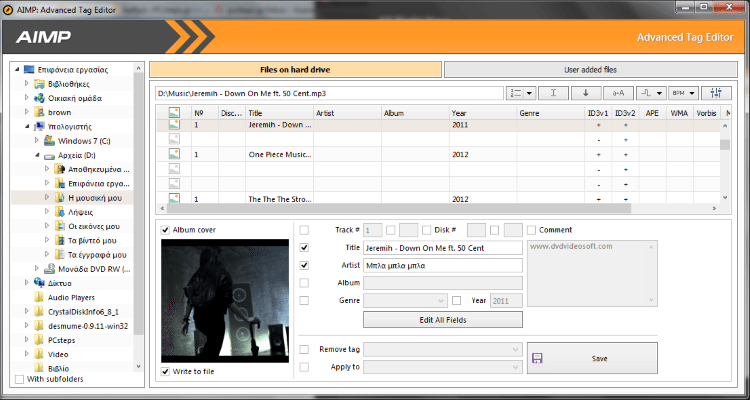Open the Genre combo box
Screen dimensions: 750x400
[x=405, y=300]
